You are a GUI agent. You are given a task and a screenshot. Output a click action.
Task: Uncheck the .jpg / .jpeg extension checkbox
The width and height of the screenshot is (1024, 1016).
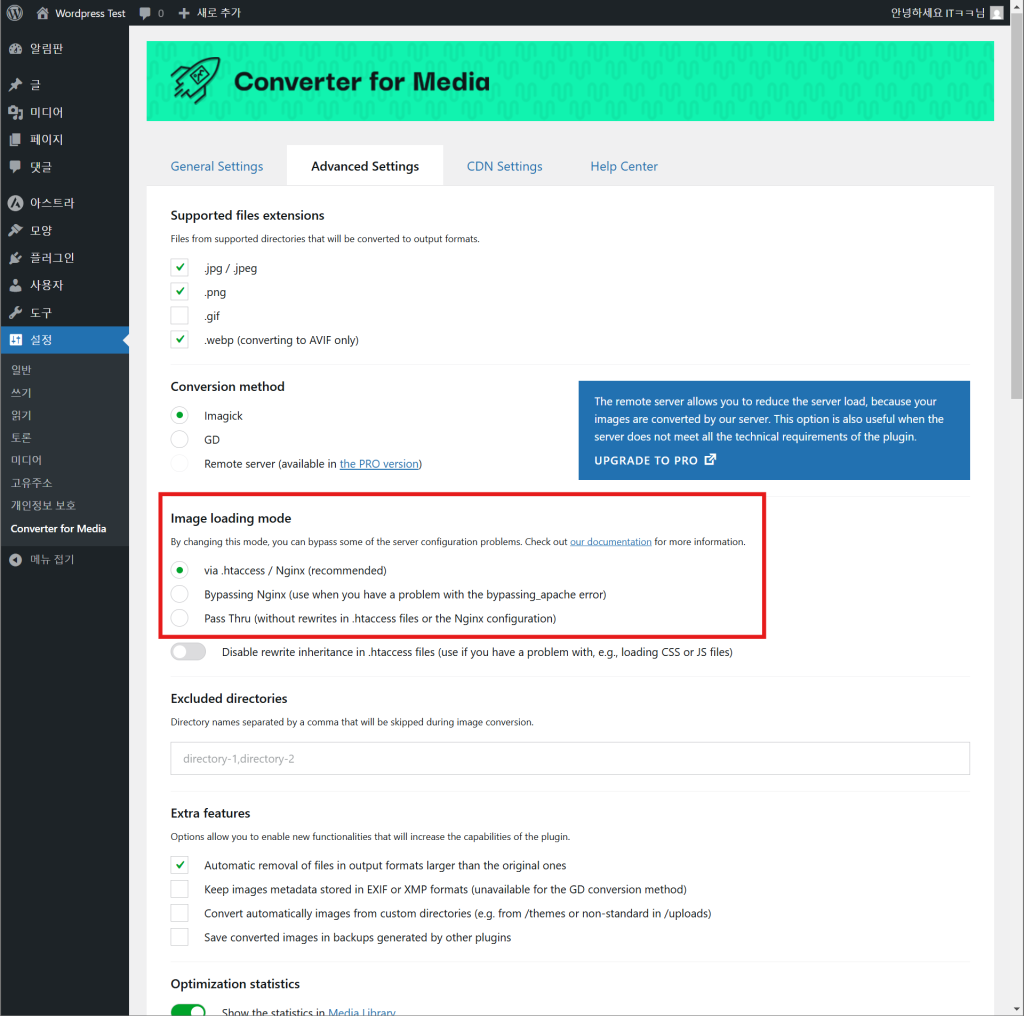pos(180,268)
